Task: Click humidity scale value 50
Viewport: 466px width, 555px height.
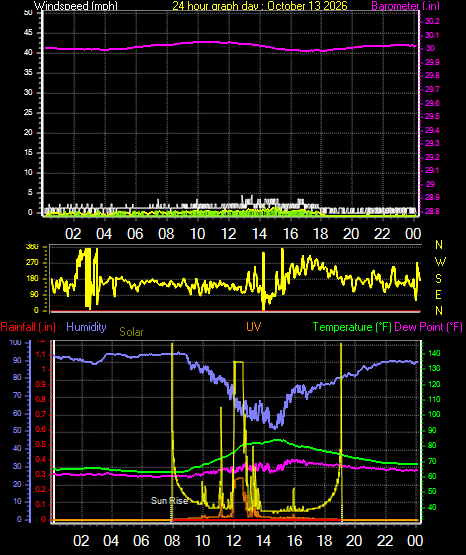Action: pos(17,431)
